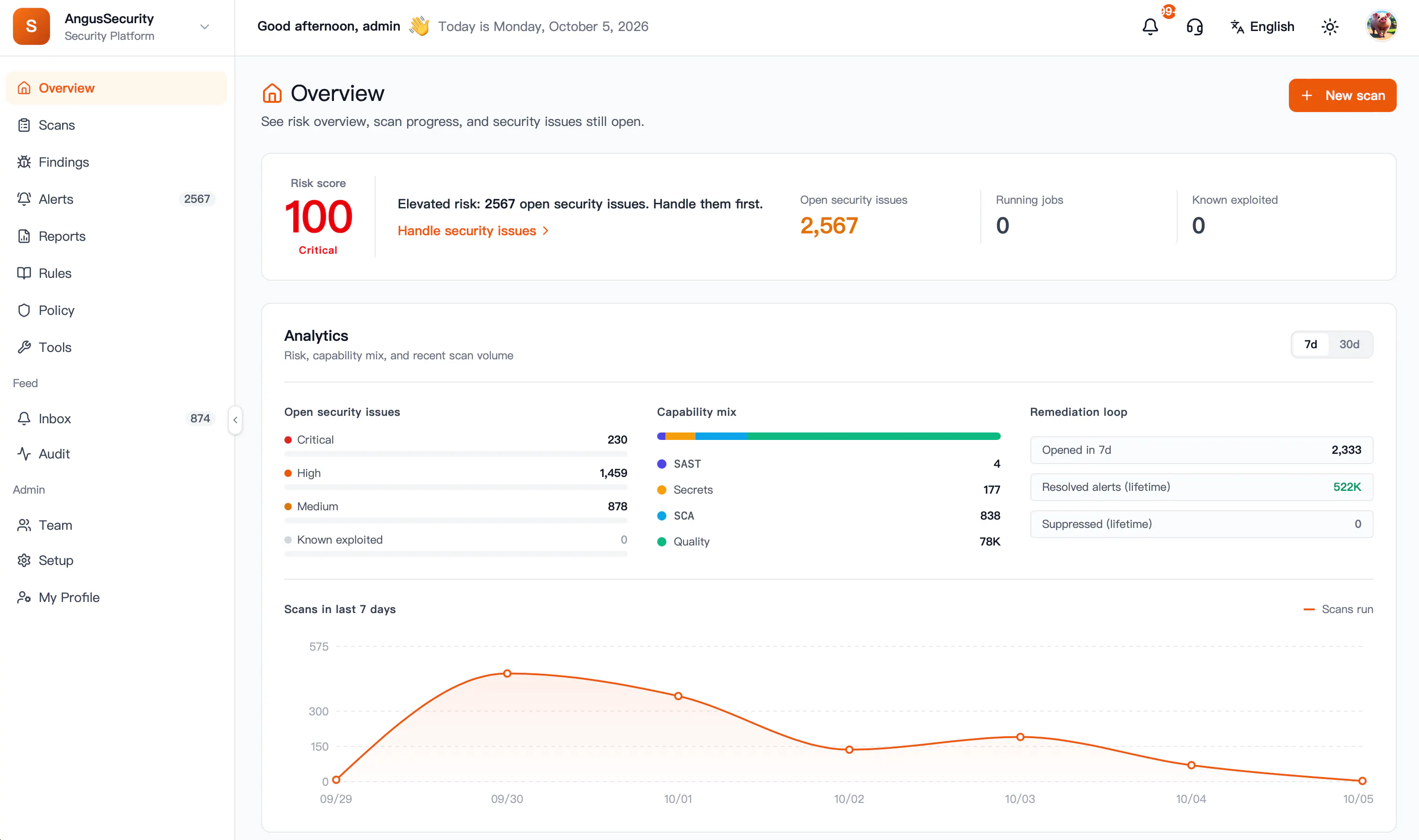The width and height of the screenshot is (1419, 840).
Task: Click the Setup gear icon
Action: 24,560
